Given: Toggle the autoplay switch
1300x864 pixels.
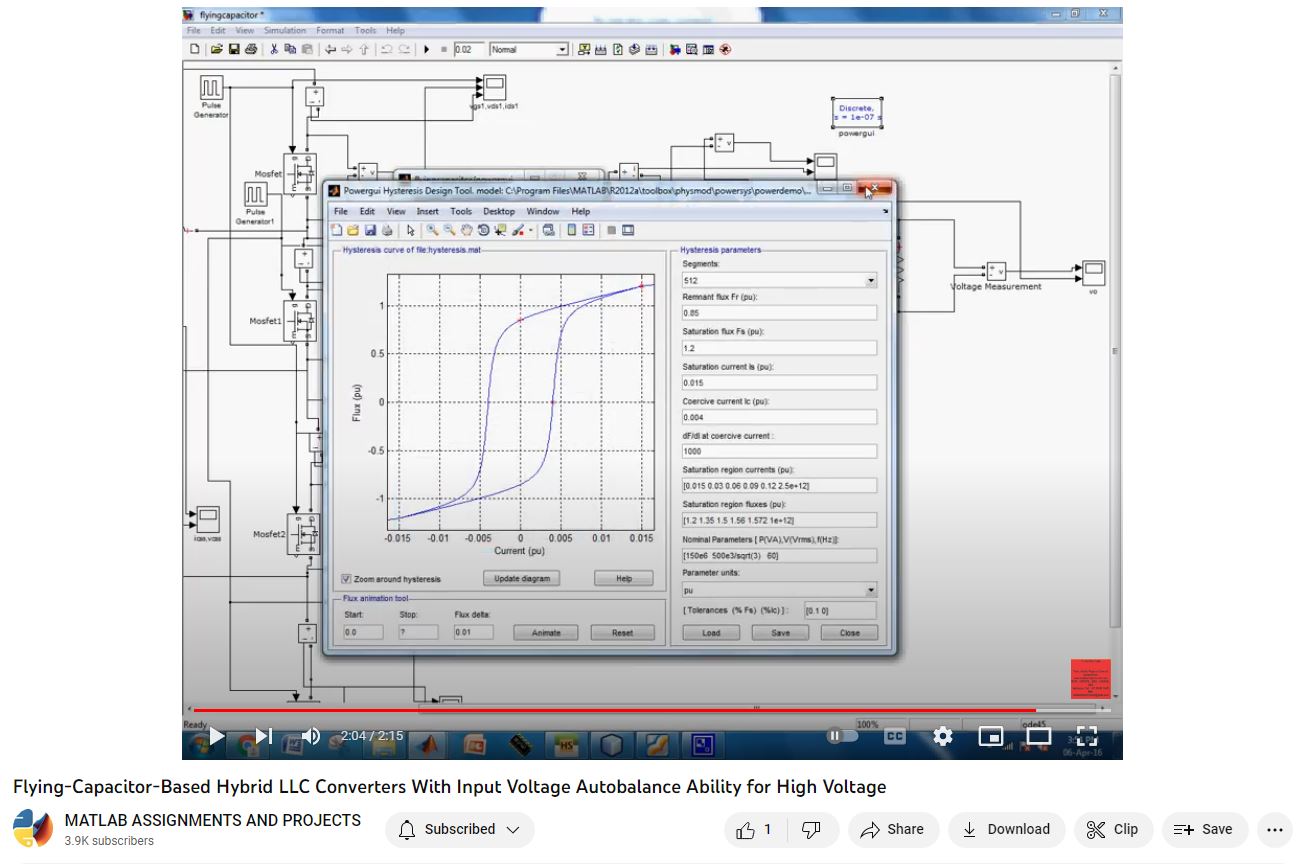Looking at the screenshot, I should (x=842, y=736).
